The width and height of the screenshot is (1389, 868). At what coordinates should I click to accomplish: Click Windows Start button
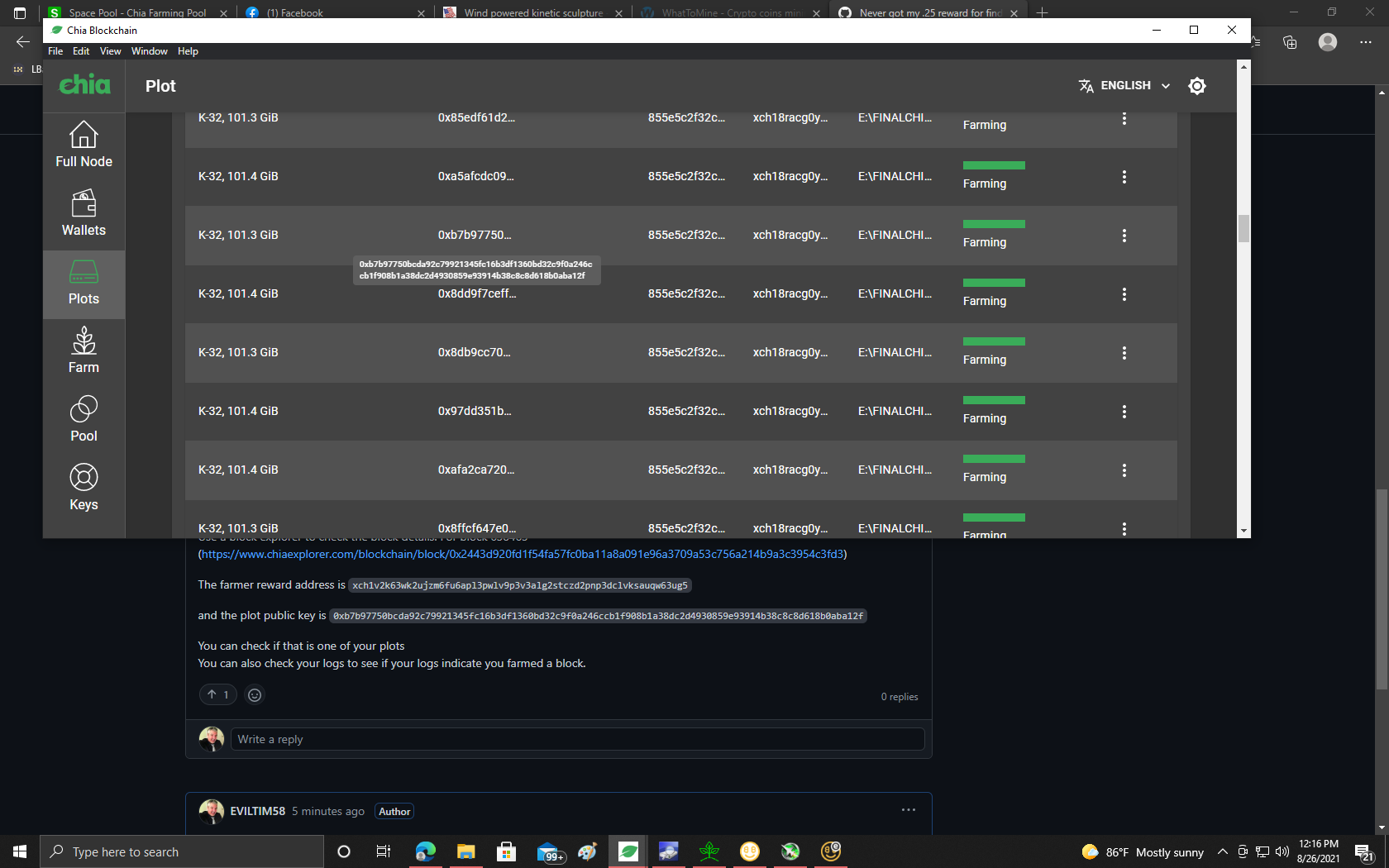pyautogui.click(x=20, y=851)
